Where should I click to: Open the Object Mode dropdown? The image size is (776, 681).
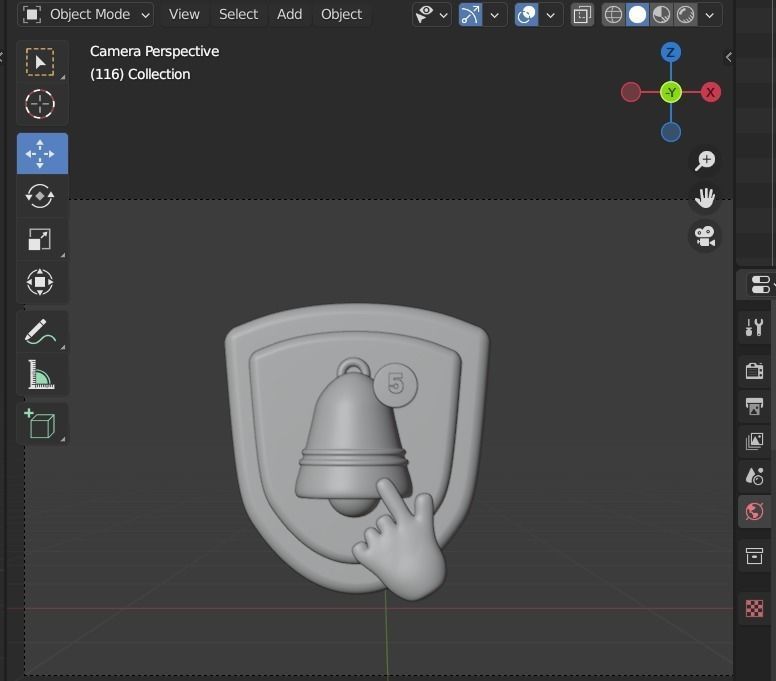click(86, 14)
